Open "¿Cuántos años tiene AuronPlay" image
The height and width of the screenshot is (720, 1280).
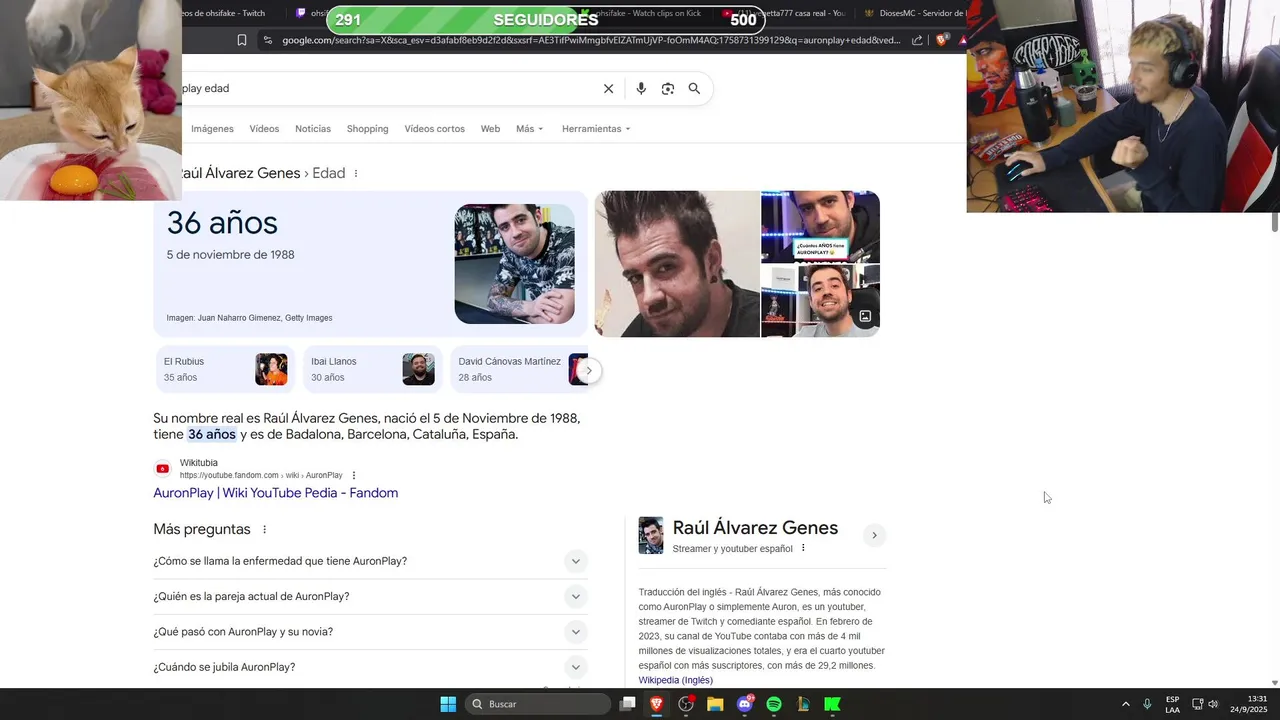coord(820,227)
